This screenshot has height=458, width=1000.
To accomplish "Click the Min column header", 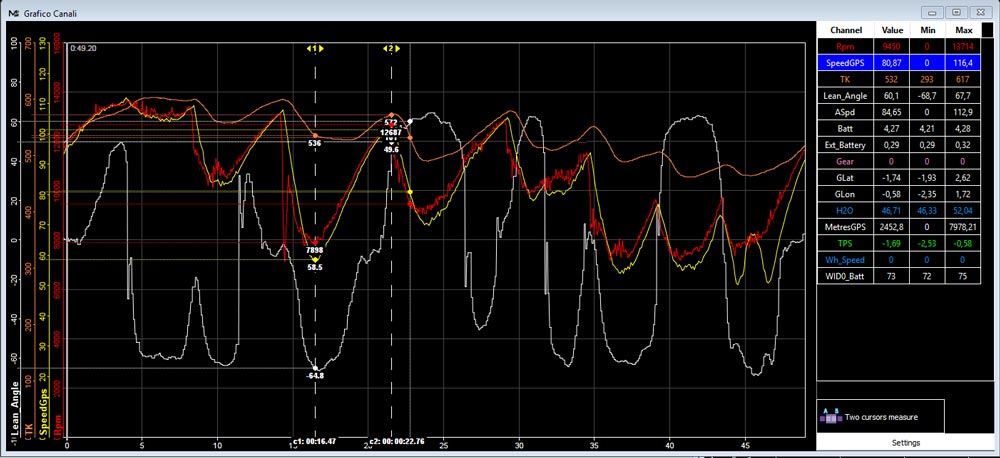I will [927, 30].
